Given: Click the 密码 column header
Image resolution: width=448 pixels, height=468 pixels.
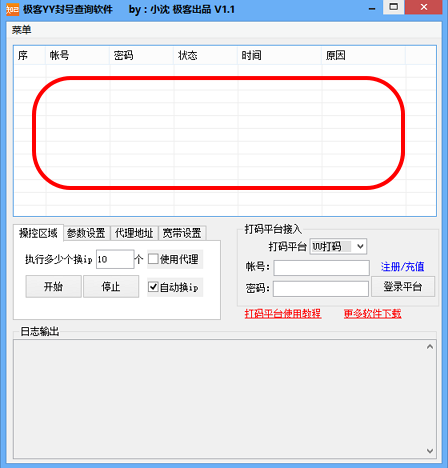Looking at the screenshot, I should point(142,55).
